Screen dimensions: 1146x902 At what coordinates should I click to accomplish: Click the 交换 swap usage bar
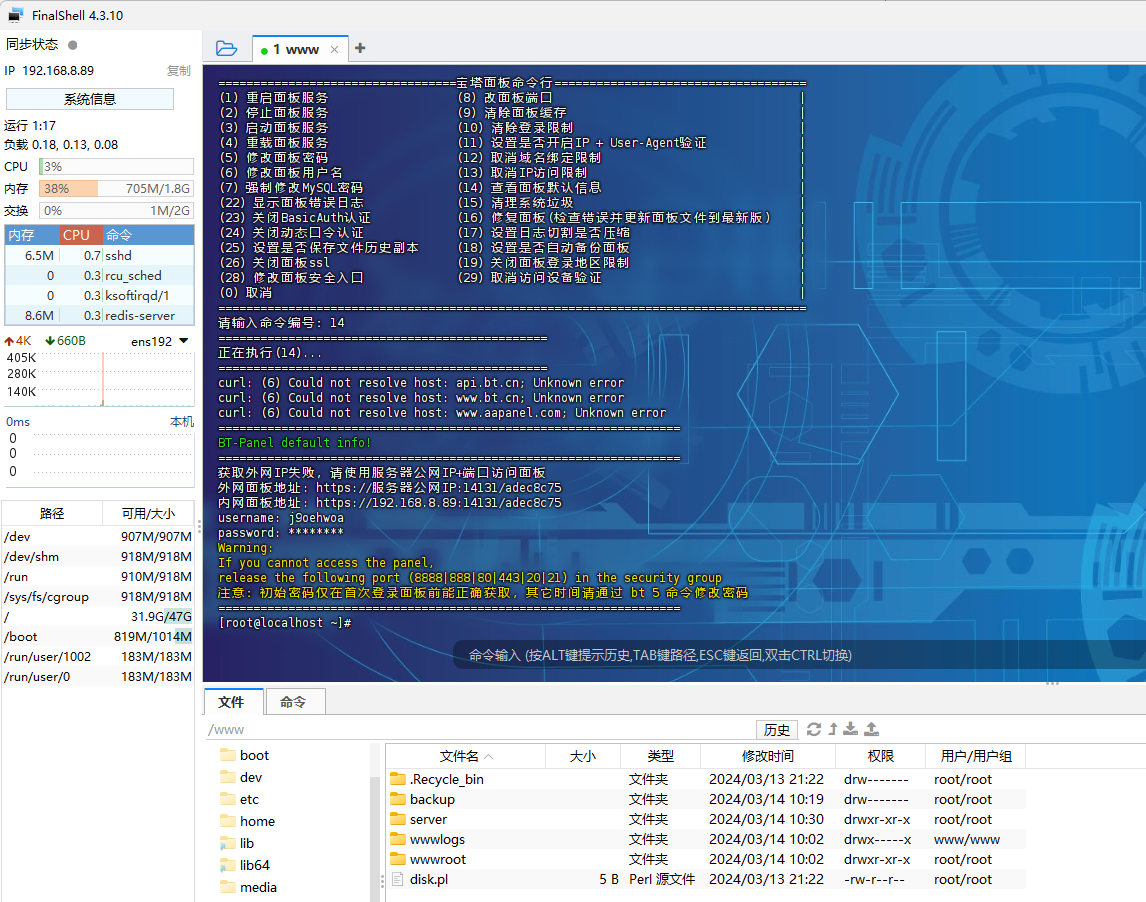pos(116,211)
